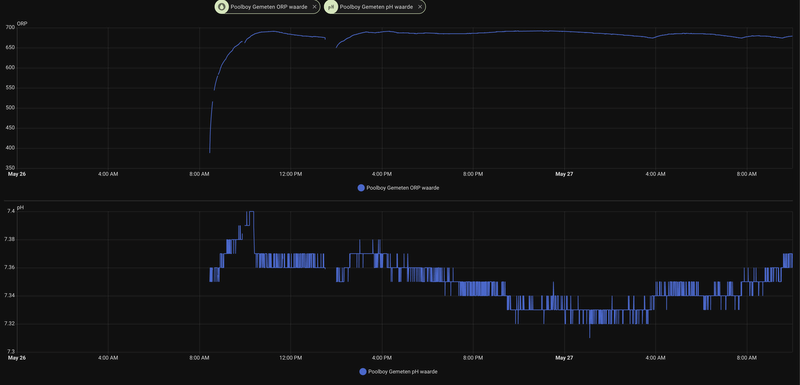Viewport: 800px width, 385px height.
Task: Click the 600 label on ORP axis
Action: click(x=10, y=68)
